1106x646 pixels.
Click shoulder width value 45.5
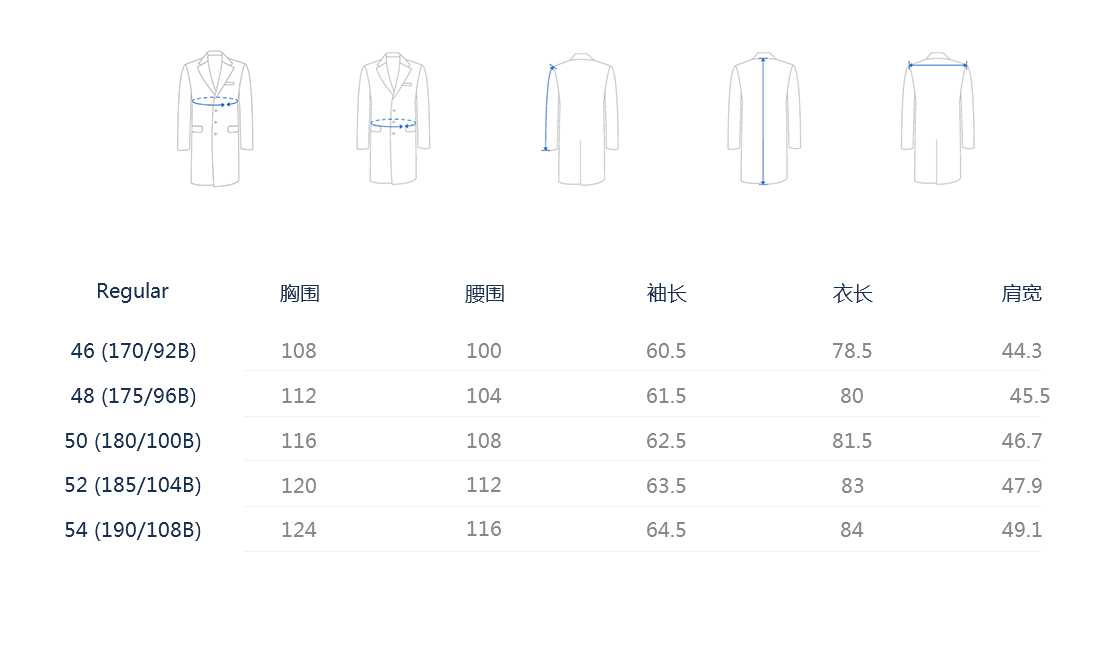coord(1030,396)
